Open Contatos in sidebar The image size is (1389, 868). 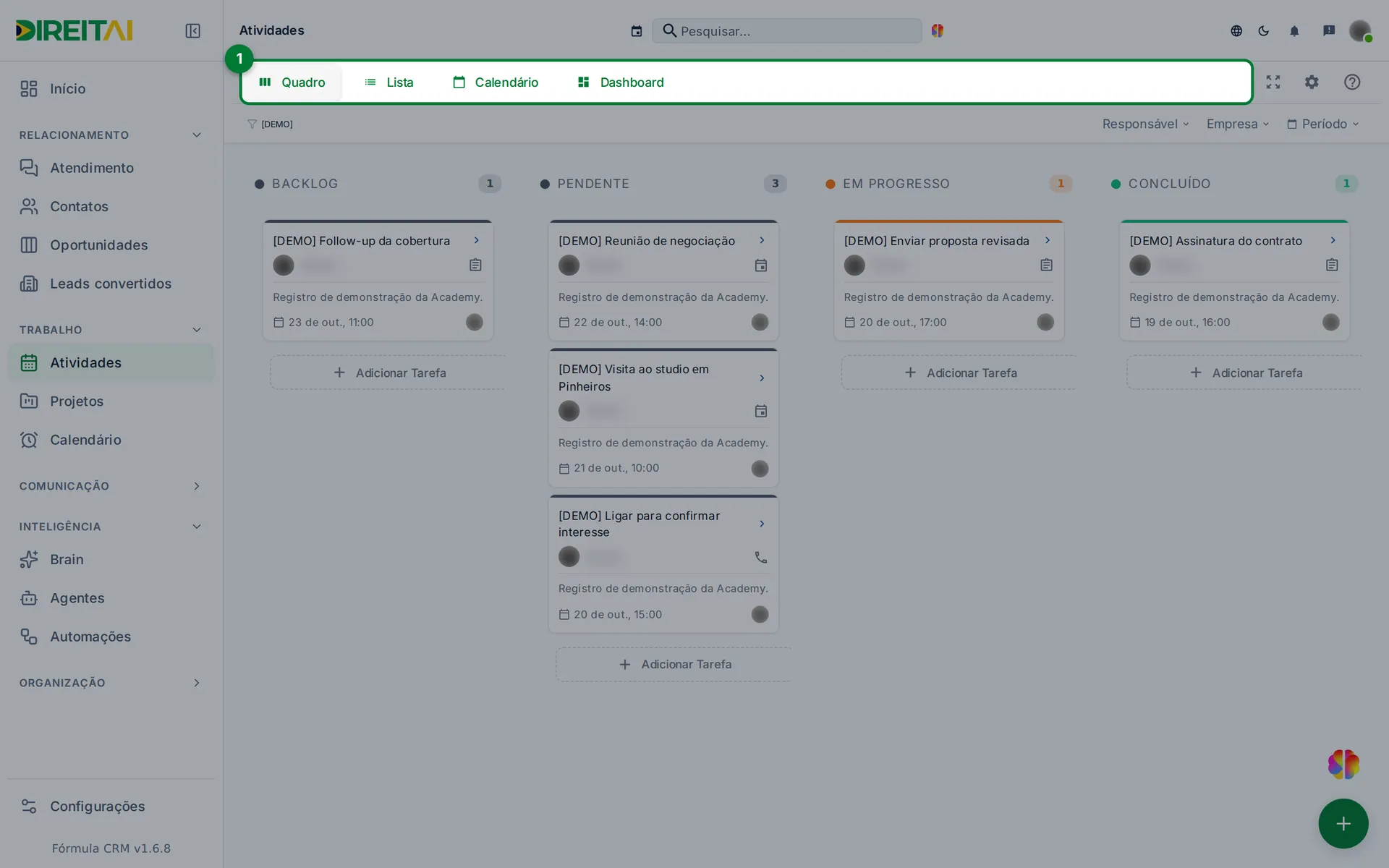(111, 207)
